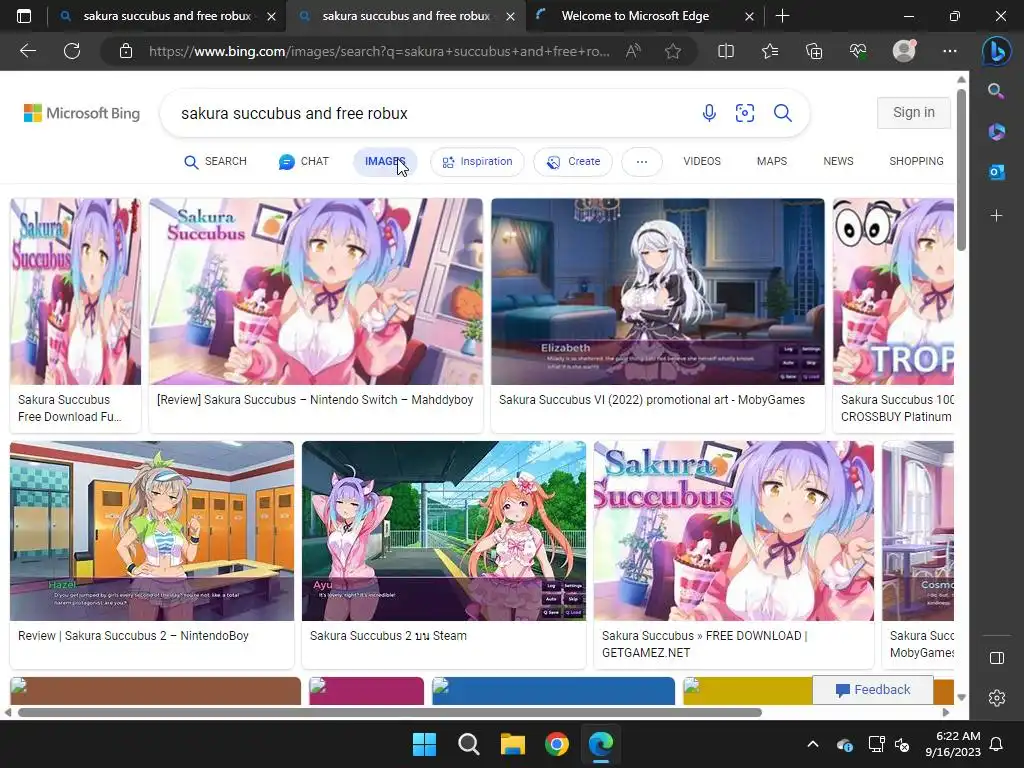Switch to the SEARCH tab
Screen dimensions: 1024x768
pos(216,161)
